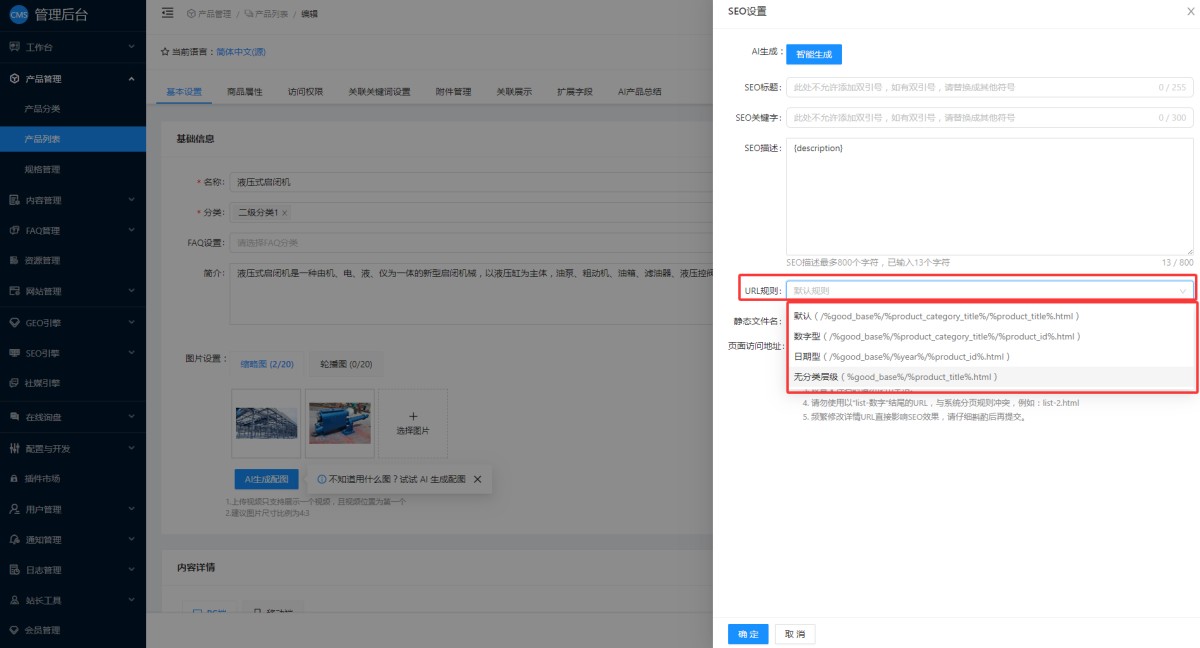Open the 插件市场 sidebar item
Screen dimensions: 1200x648
[x=72, y=478]
